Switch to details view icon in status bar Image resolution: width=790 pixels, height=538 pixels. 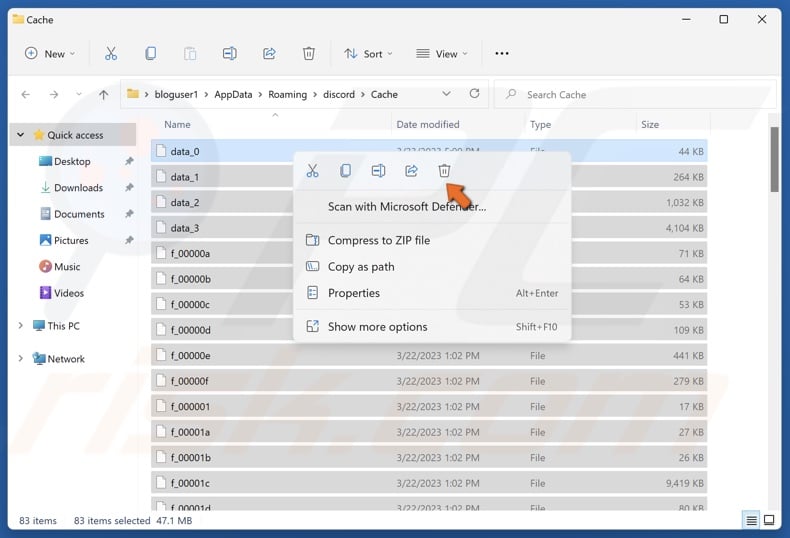tap(751, 520)
